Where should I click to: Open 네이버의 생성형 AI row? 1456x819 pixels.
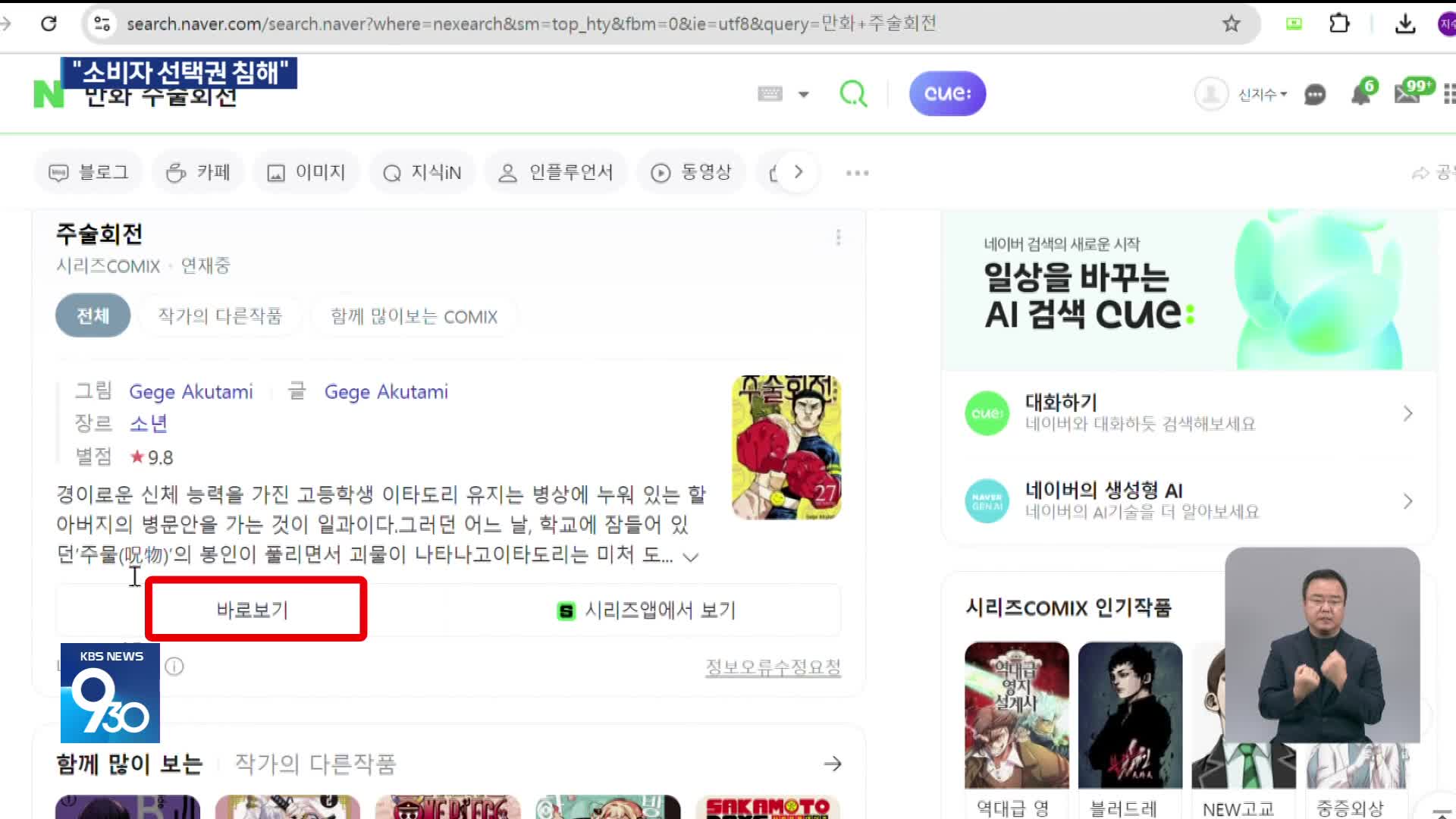1189,500
